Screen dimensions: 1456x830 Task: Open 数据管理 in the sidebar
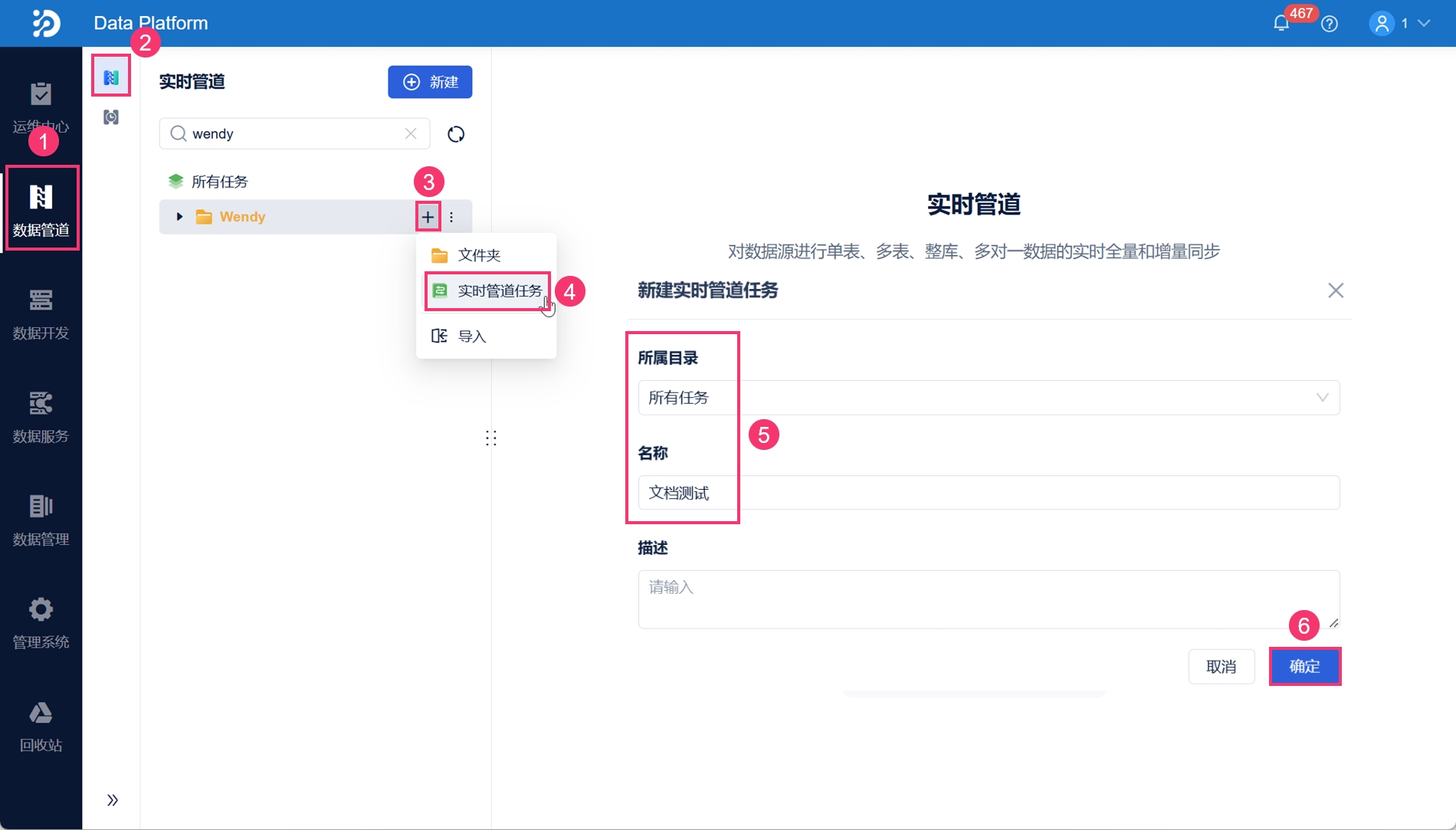[x=41, y=520]
